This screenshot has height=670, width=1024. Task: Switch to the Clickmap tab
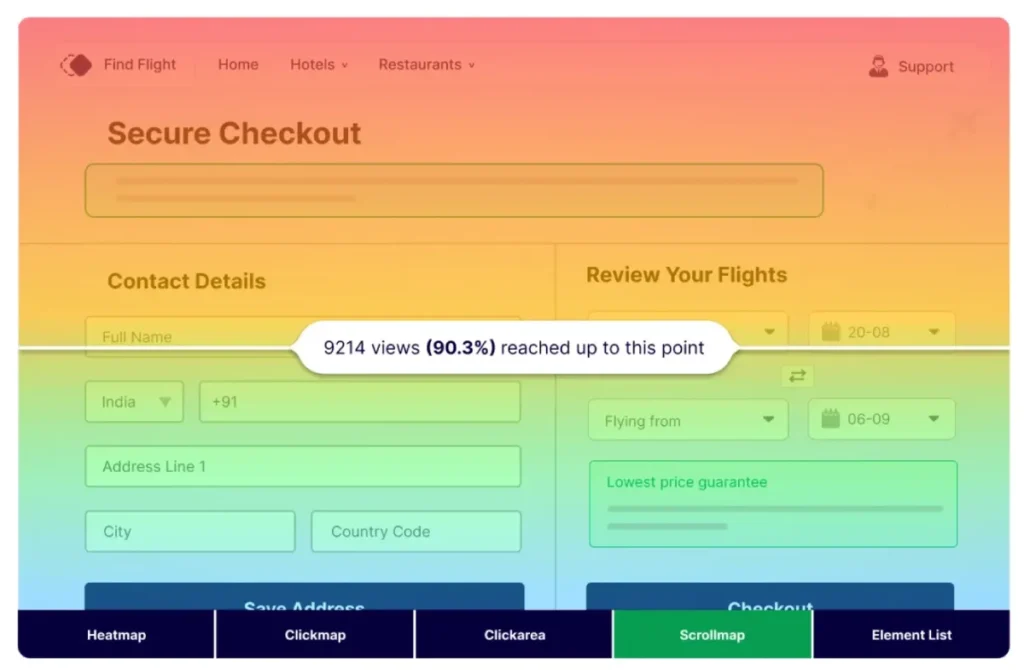pyautogui.click(x=314, y=634)
